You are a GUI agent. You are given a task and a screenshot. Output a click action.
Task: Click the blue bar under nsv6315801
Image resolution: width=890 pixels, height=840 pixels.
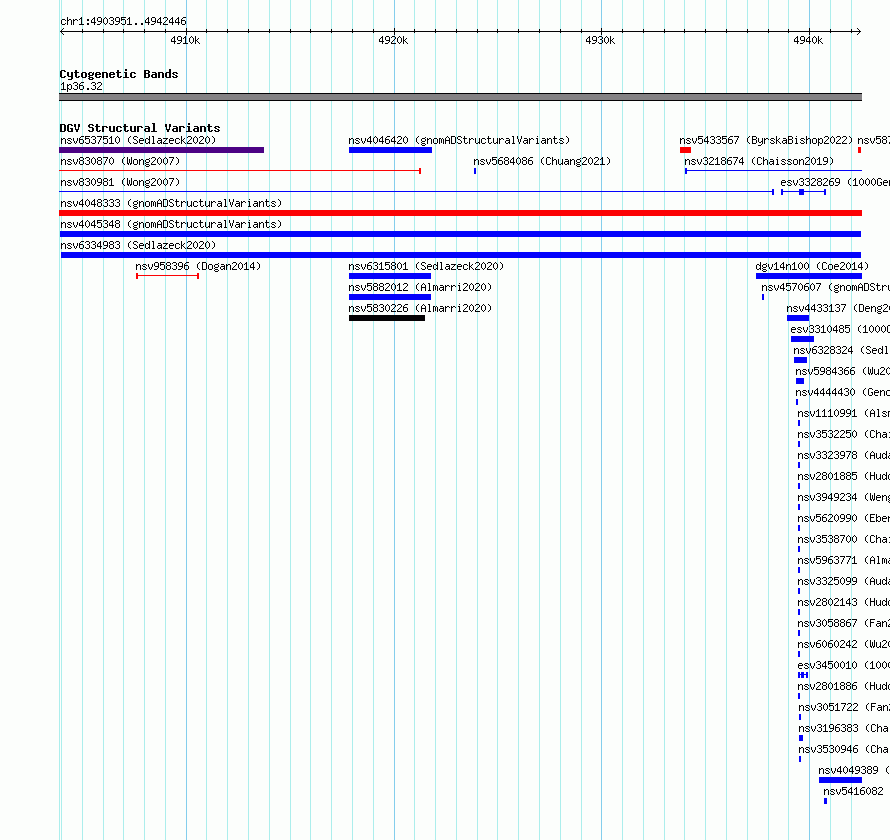coord(389,276)
